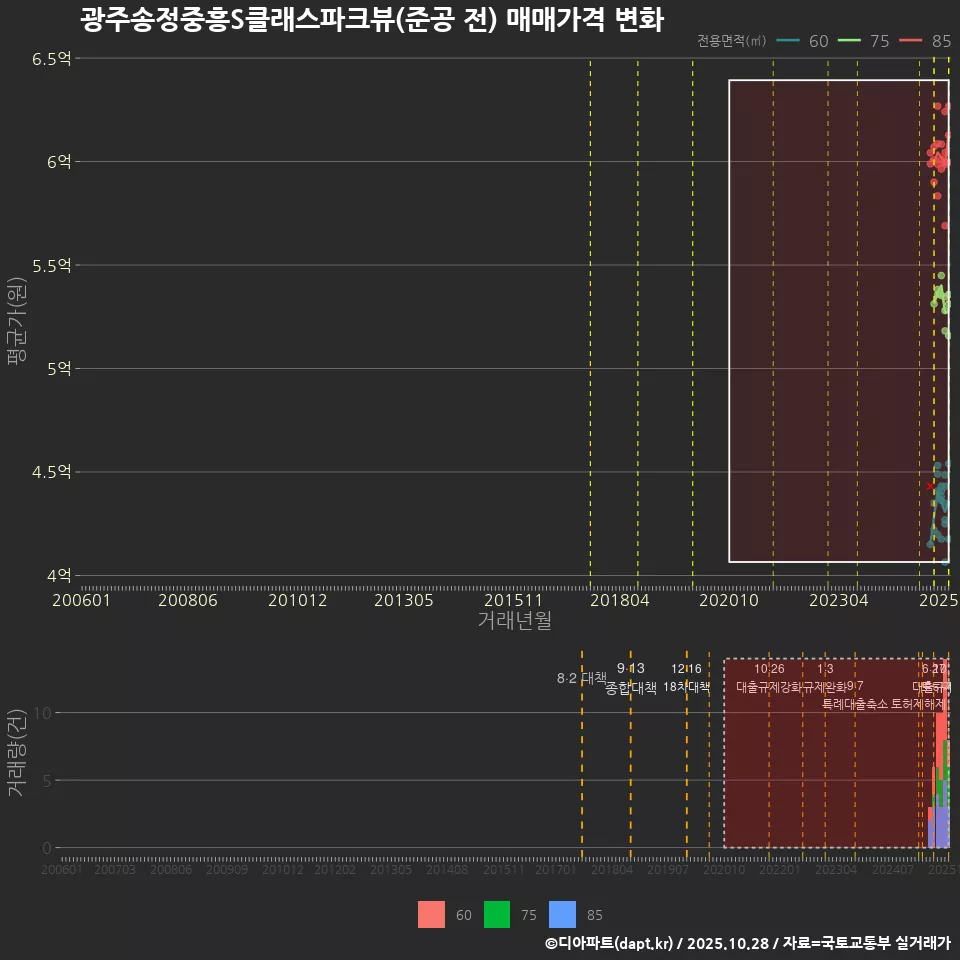Open the 디아파트(dapt.kr) link in the footer
Screen dimensions: 960x960
tap(607, 944)
